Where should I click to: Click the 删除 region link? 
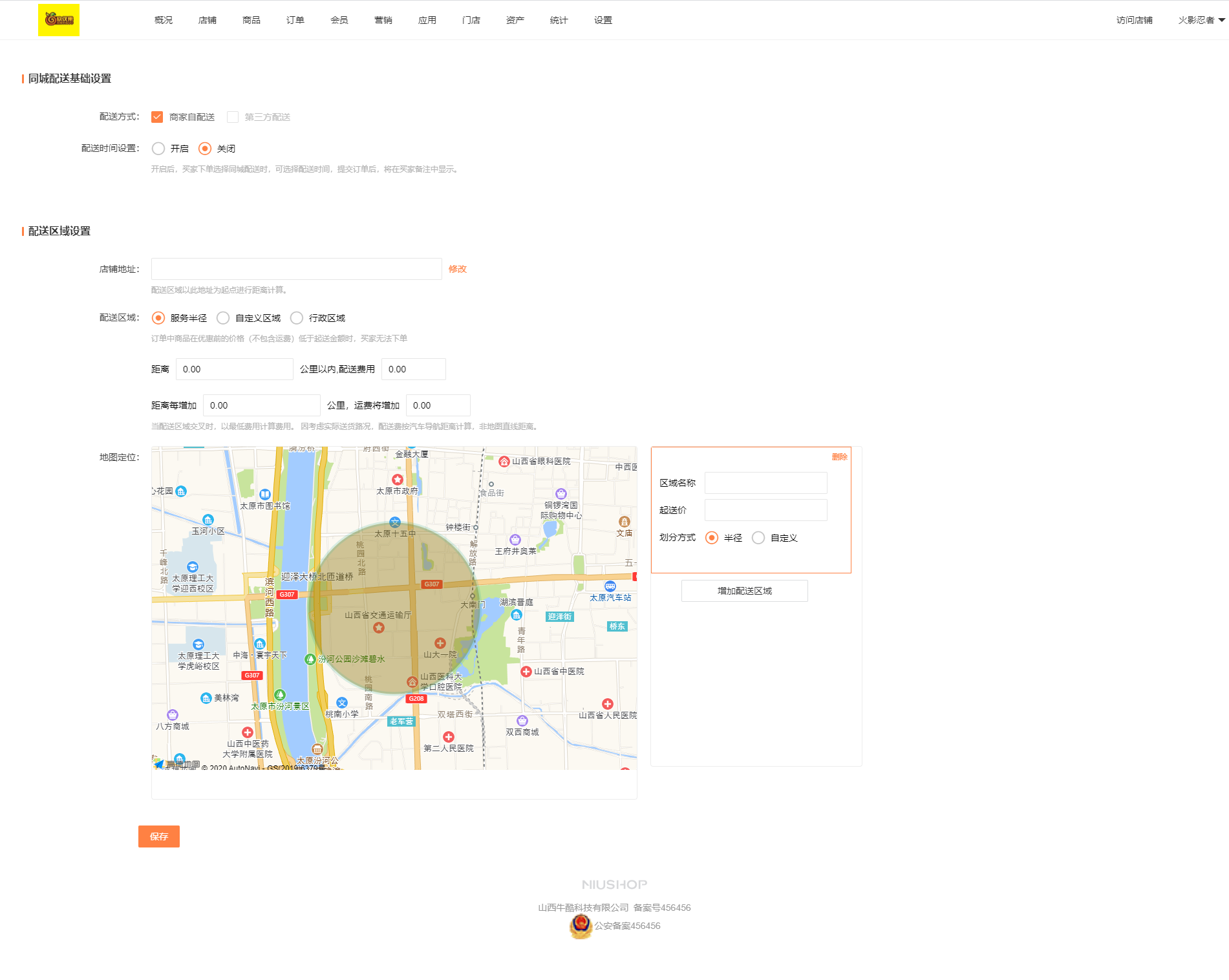839,457
